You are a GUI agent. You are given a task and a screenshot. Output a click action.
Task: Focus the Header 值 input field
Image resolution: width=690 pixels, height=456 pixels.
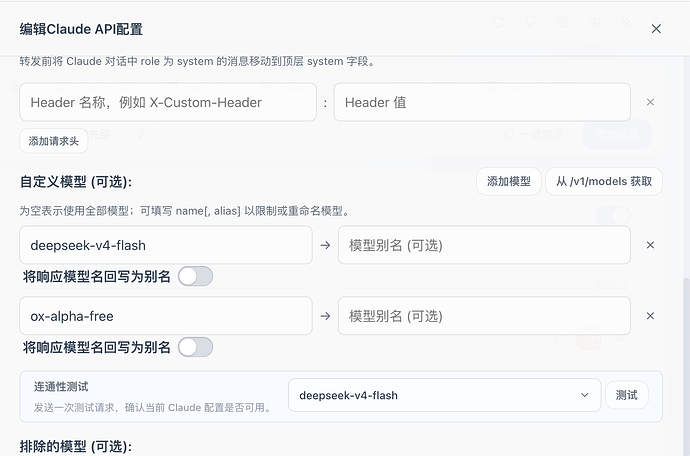[482, 102]
